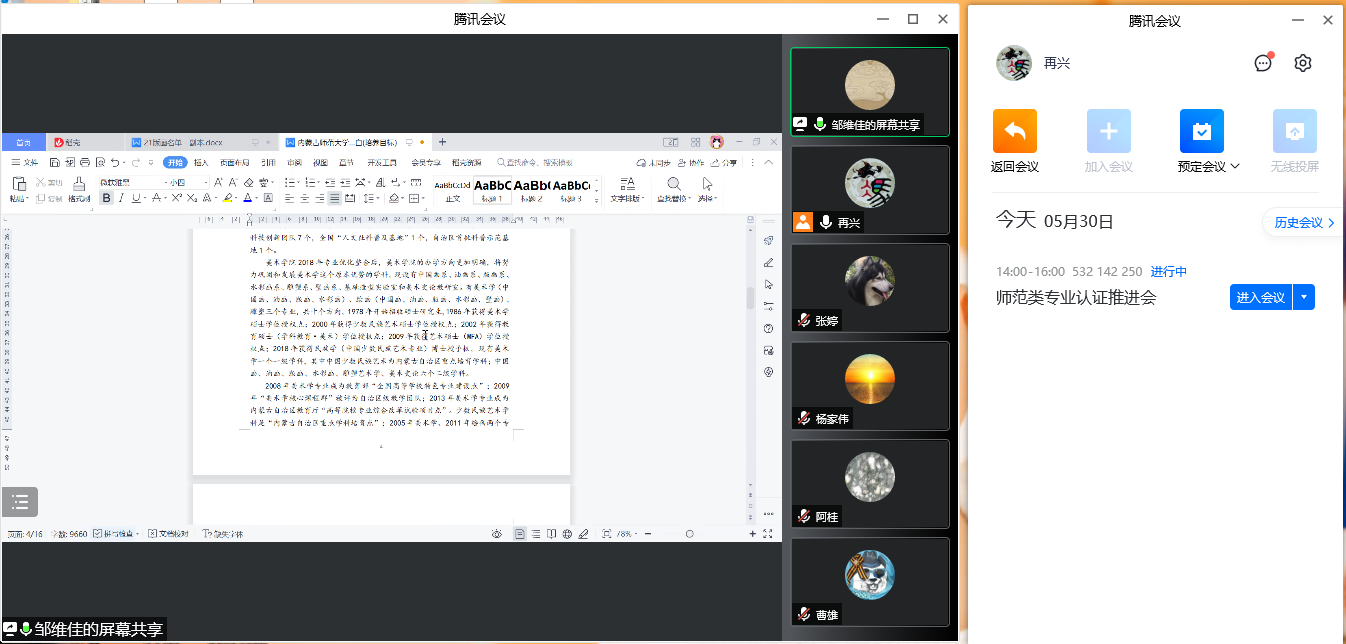This screenshot has height=644, width=1346.
Task: Click 阿桂's muted microphone icon
Action: click(x=803, y=516)
